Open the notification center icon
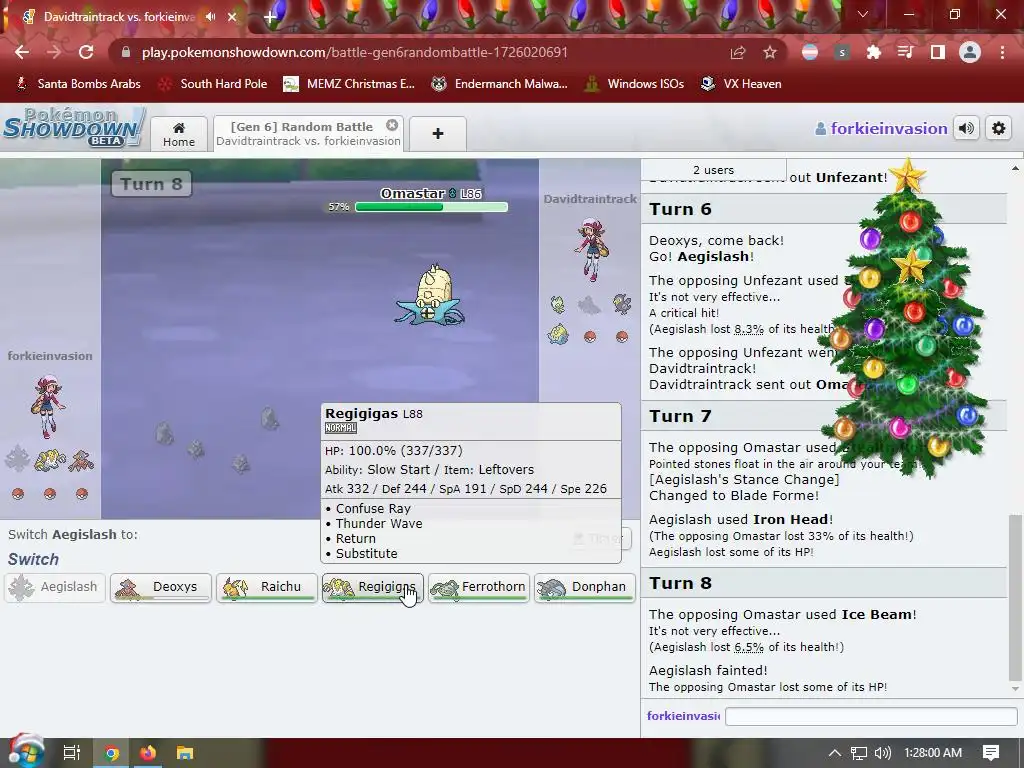 pyautogui.click(x=991, y=753)
